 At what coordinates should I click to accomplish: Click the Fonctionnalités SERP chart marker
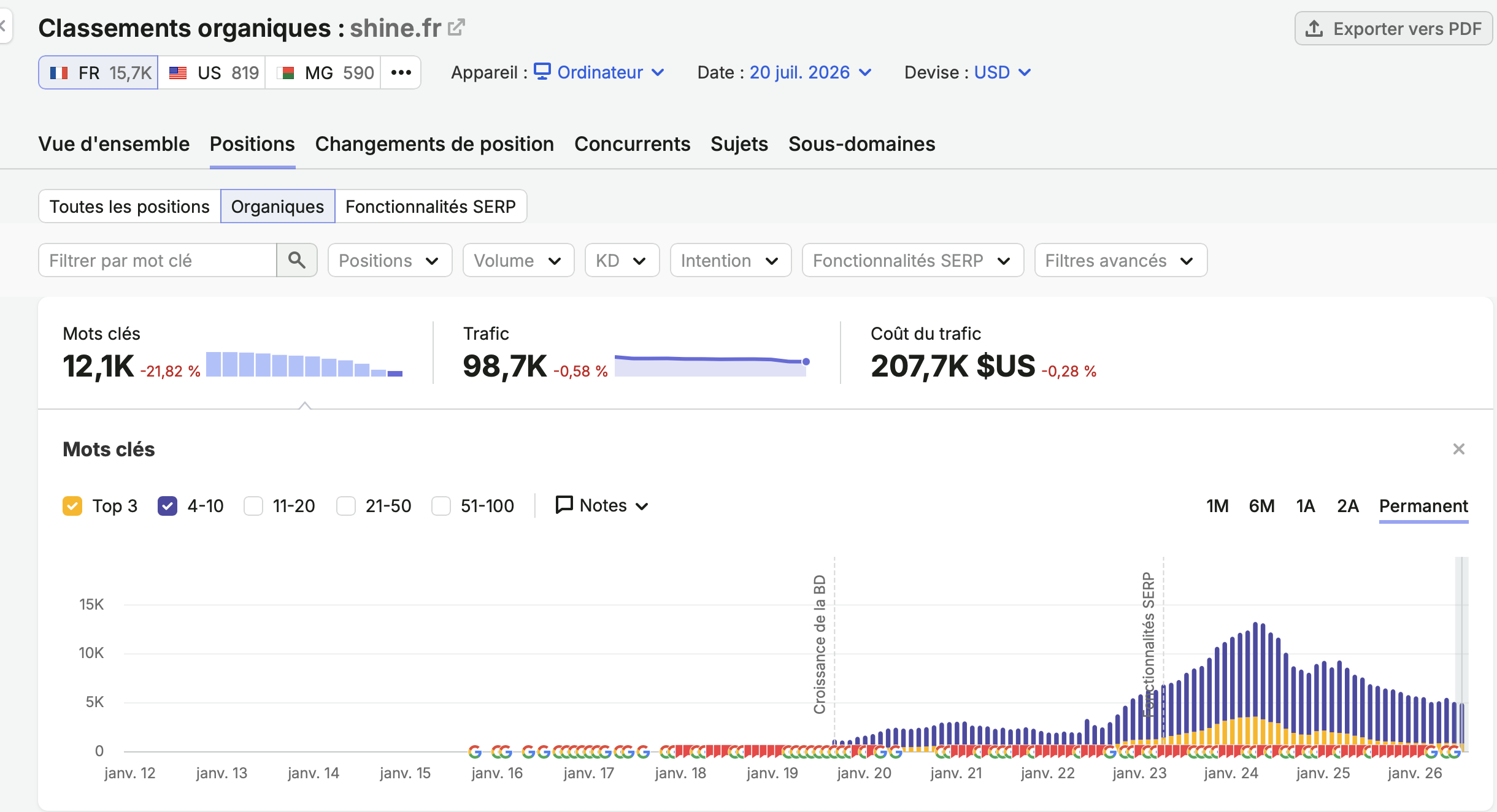click(1149, 645)
